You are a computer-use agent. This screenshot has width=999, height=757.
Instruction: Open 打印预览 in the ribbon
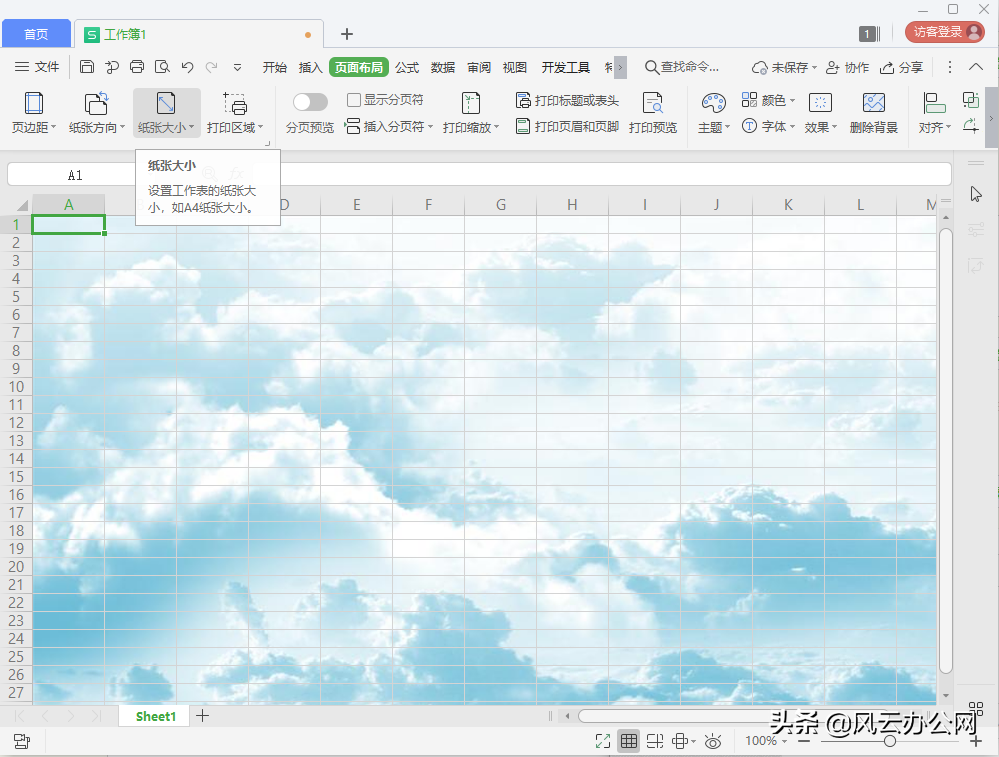652,113
